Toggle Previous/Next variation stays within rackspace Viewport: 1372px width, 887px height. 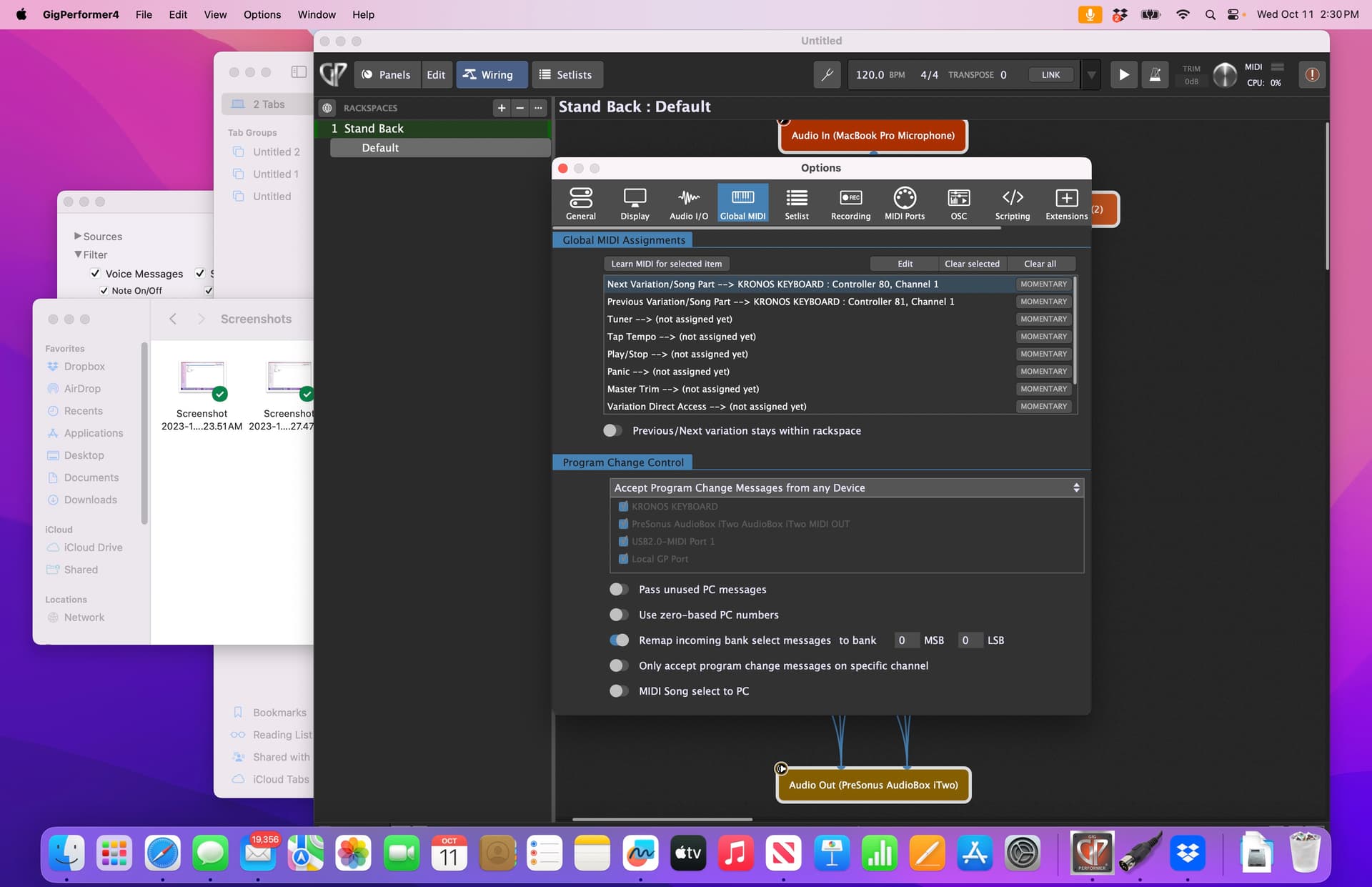(612, 430)
